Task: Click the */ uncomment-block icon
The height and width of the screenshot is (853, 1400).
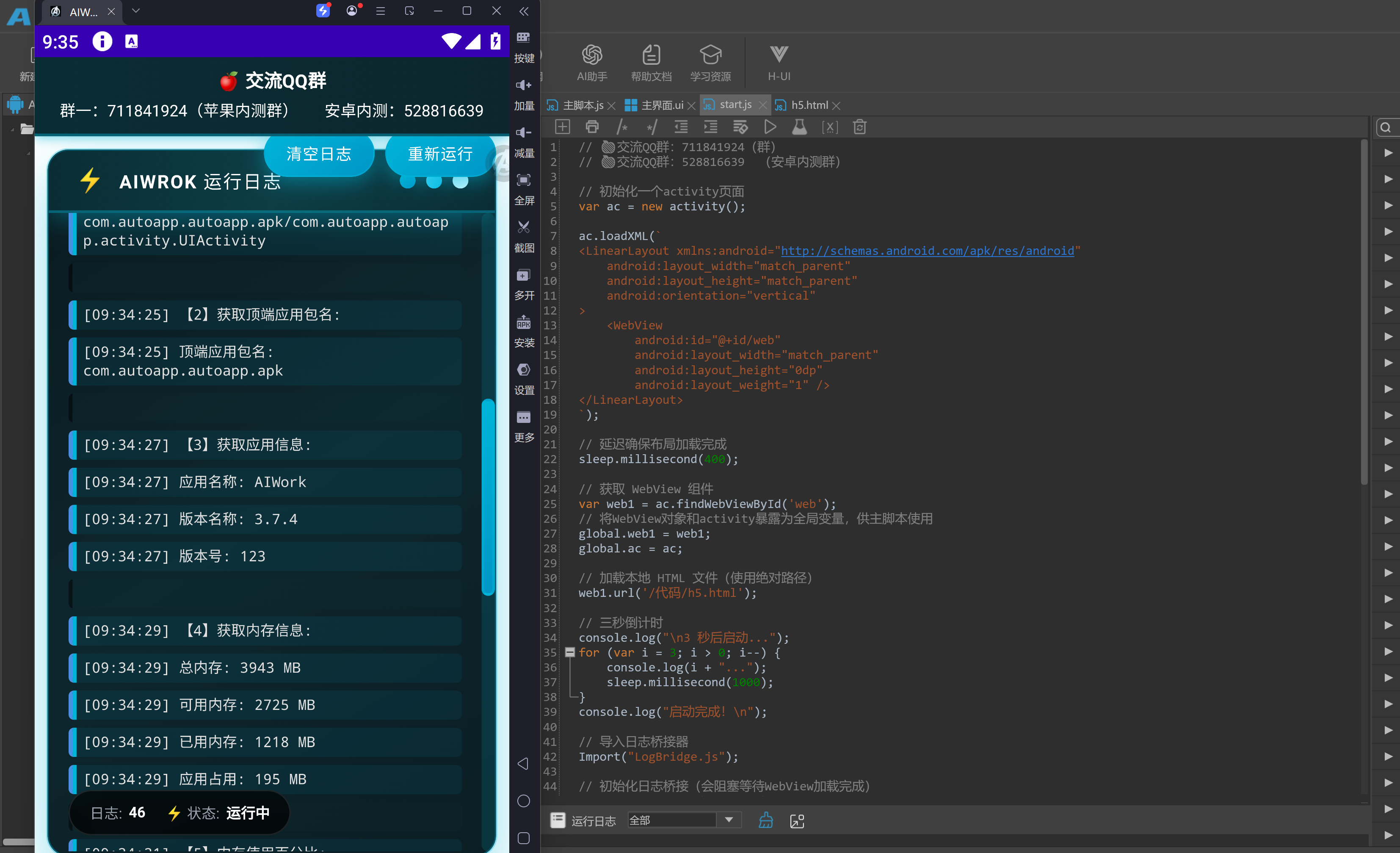Action: tap(652, 127)
